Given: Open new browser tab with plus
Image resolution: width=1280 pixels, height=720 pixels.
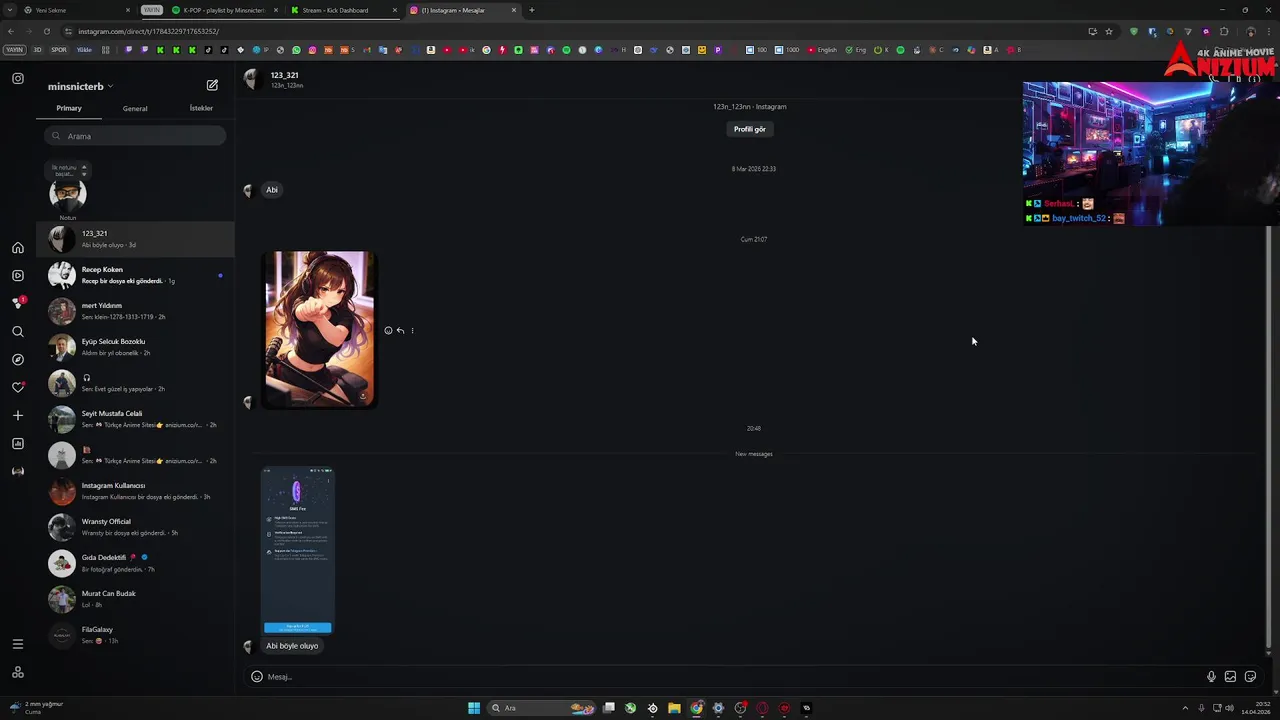Looking at the screenshot, I should pos(531,10).
